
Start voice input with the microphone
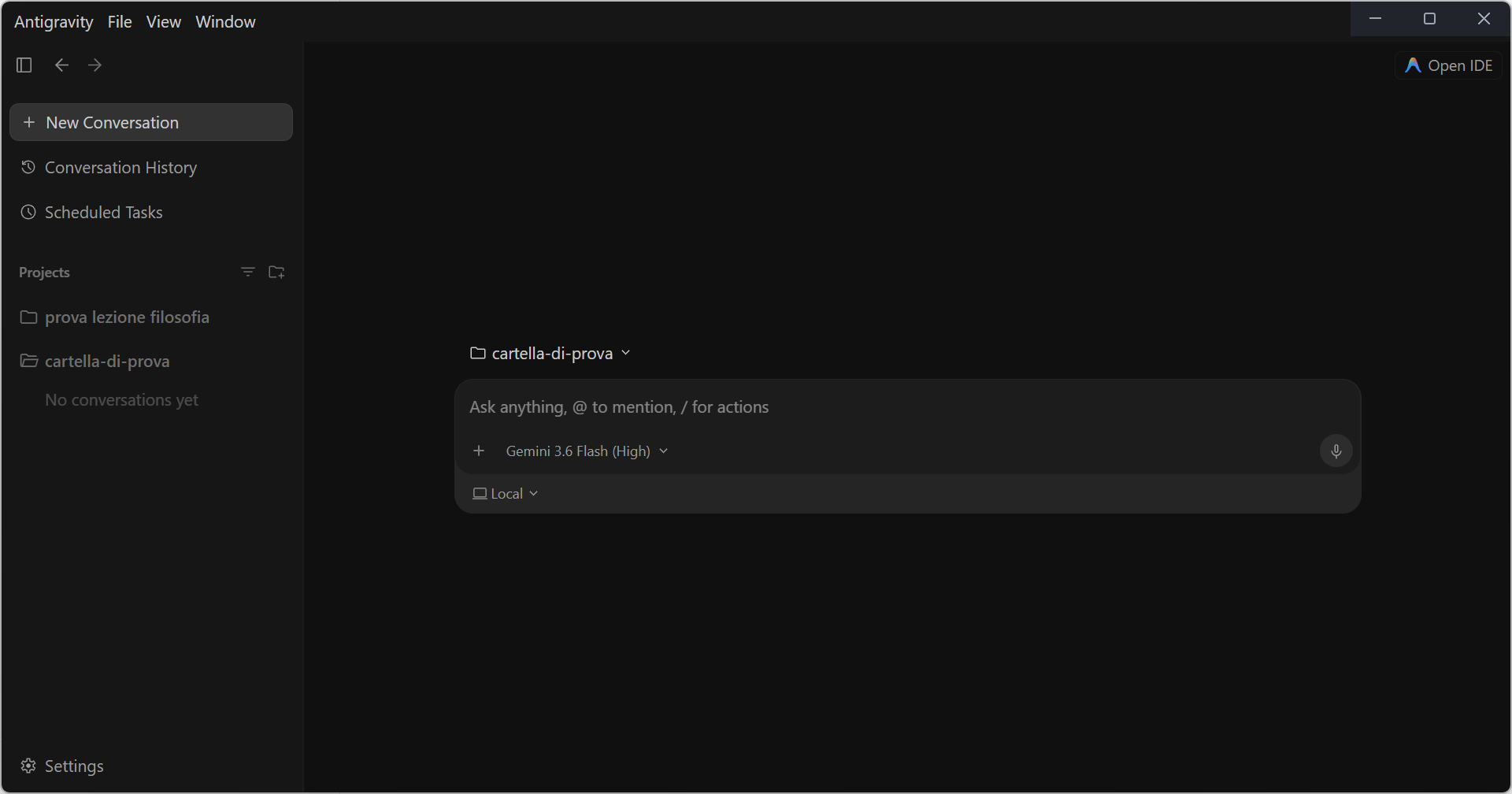tap(1336, 451)
